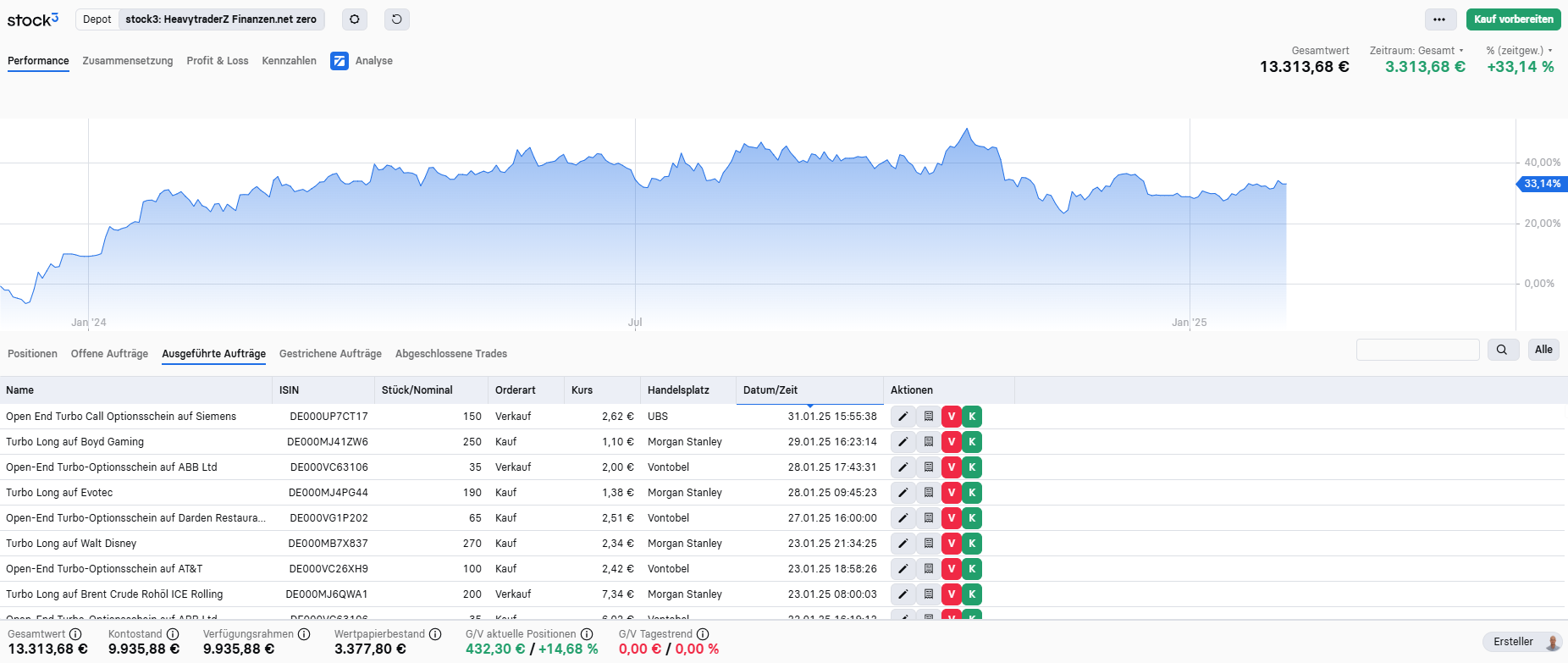Screen dimensions: 1568x663
Task: Open order details for AT&T row
Action: 928,569
